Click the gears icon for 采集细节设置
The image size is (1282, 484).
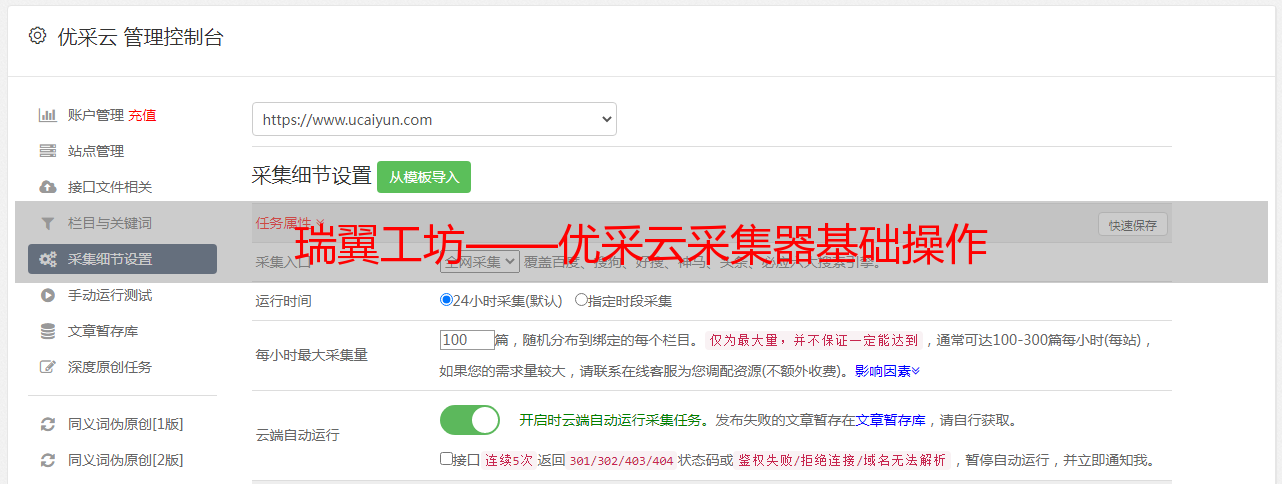tap(47, 259)
